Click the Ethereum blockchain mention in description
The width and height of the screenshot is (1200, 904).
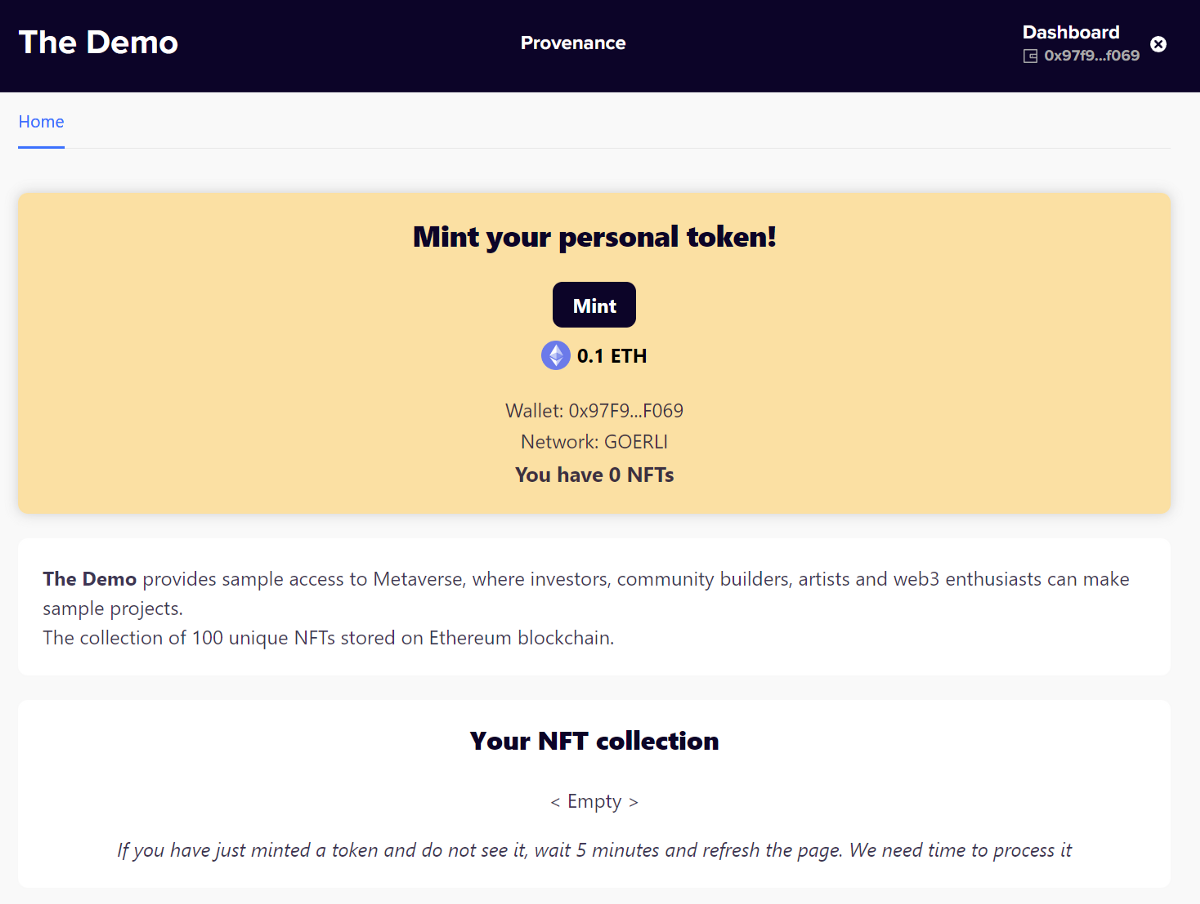(520, 637)
